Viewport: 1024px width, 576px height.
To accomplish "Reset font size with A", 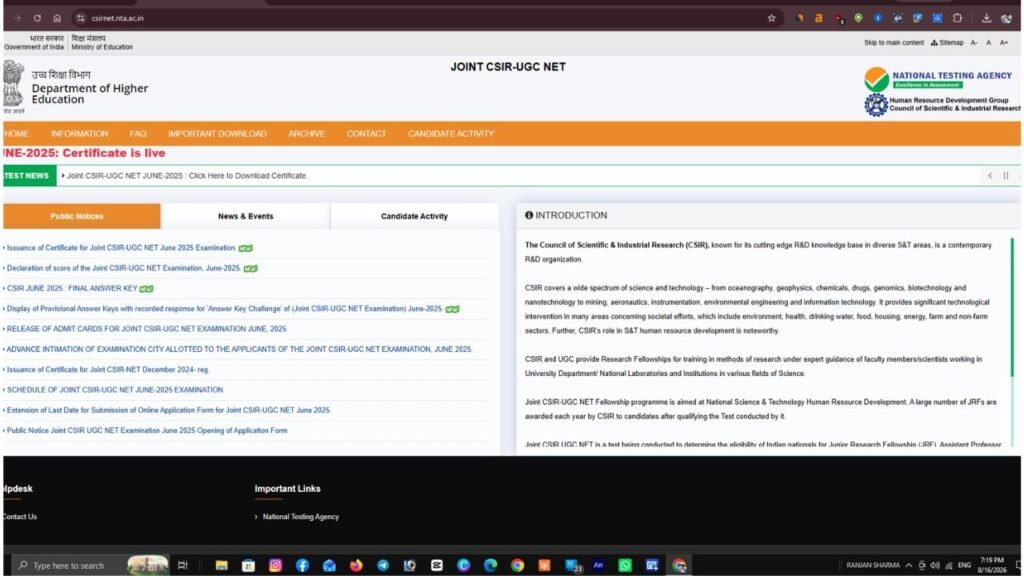I will click(989, 42).
